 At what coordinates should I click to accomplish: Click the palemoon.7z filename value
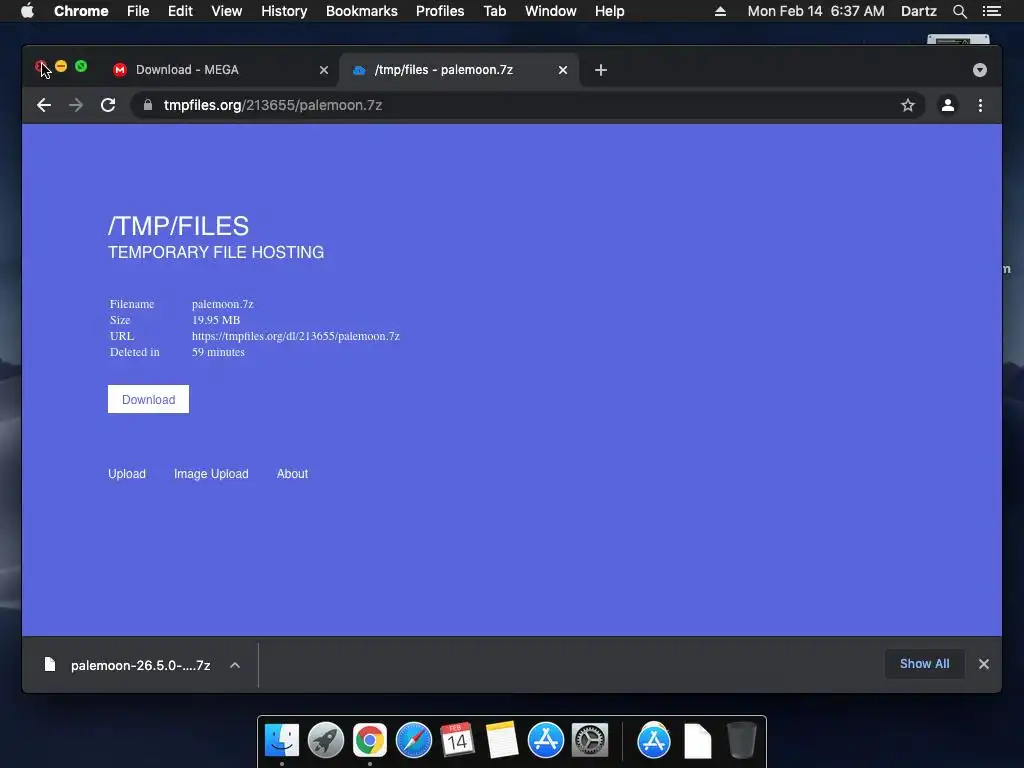[x=223, y=304]
